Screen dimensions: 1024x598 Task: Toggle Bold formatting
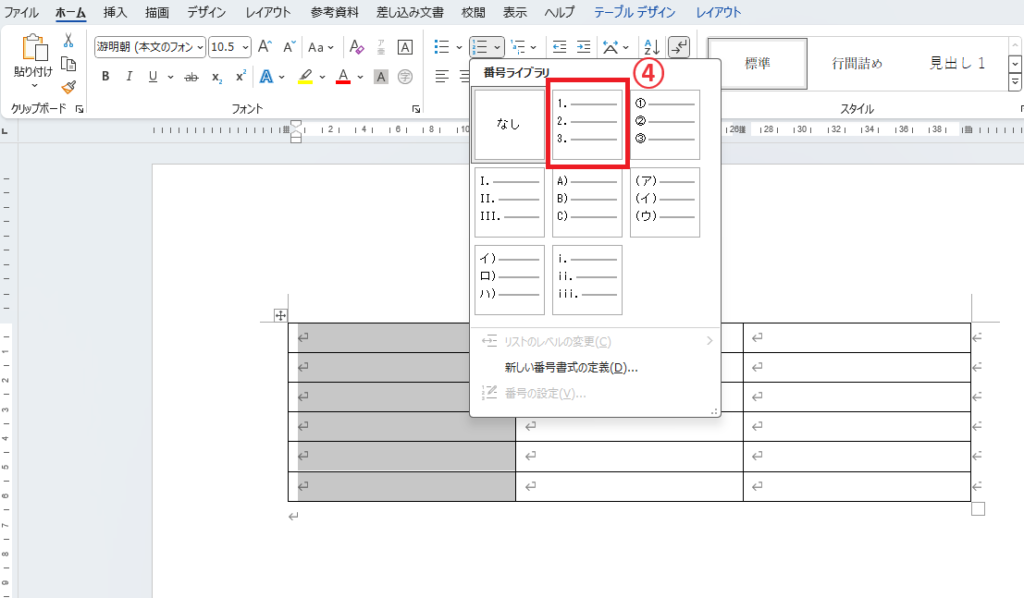pos(105,77)
